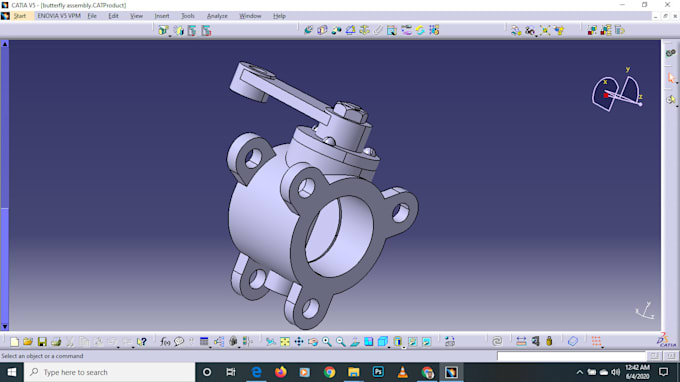
Task: Select the Normal View tool
Action: point(355,342)
